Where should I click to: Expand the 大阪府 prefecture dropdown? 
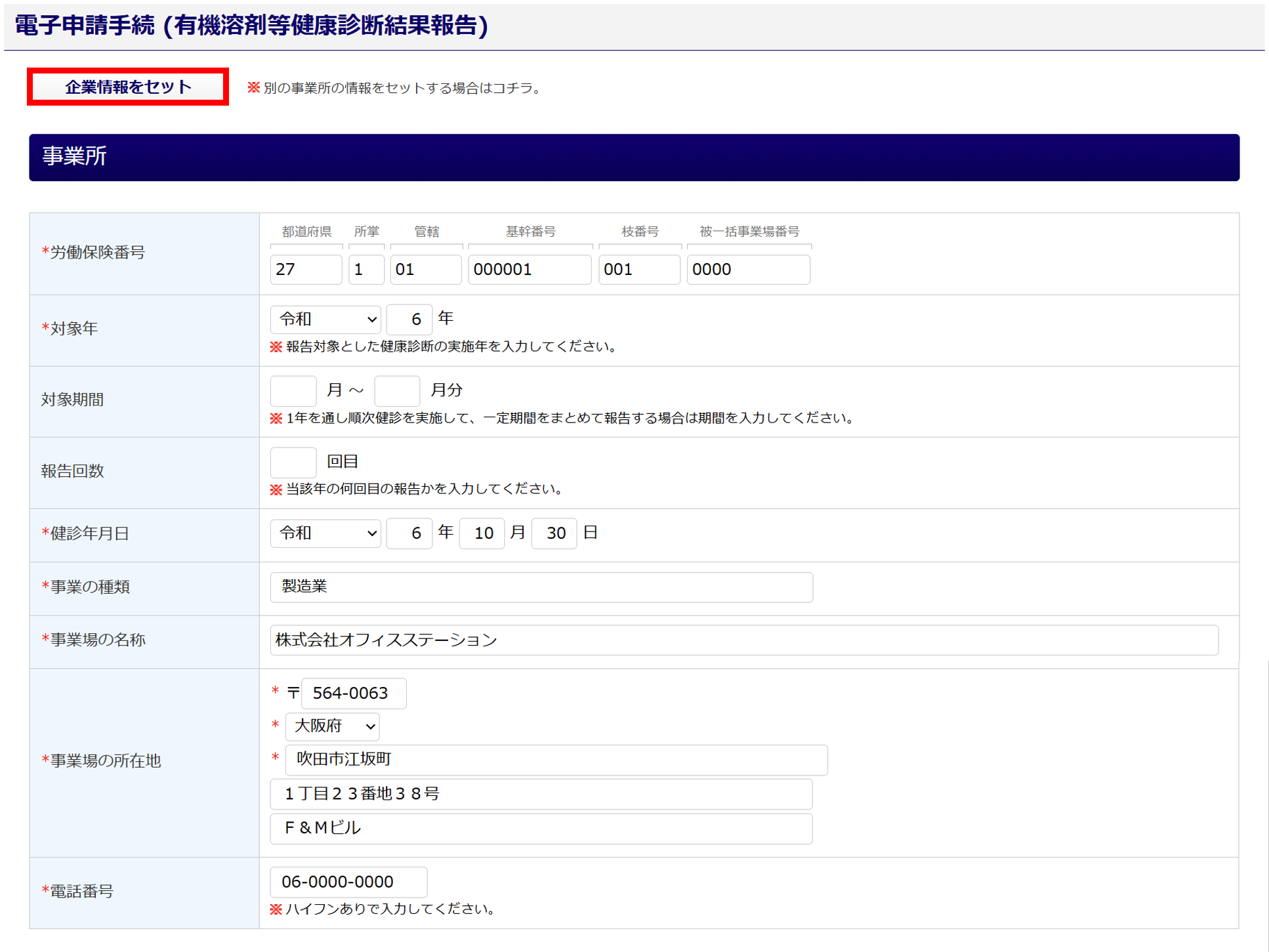[333, 726]
